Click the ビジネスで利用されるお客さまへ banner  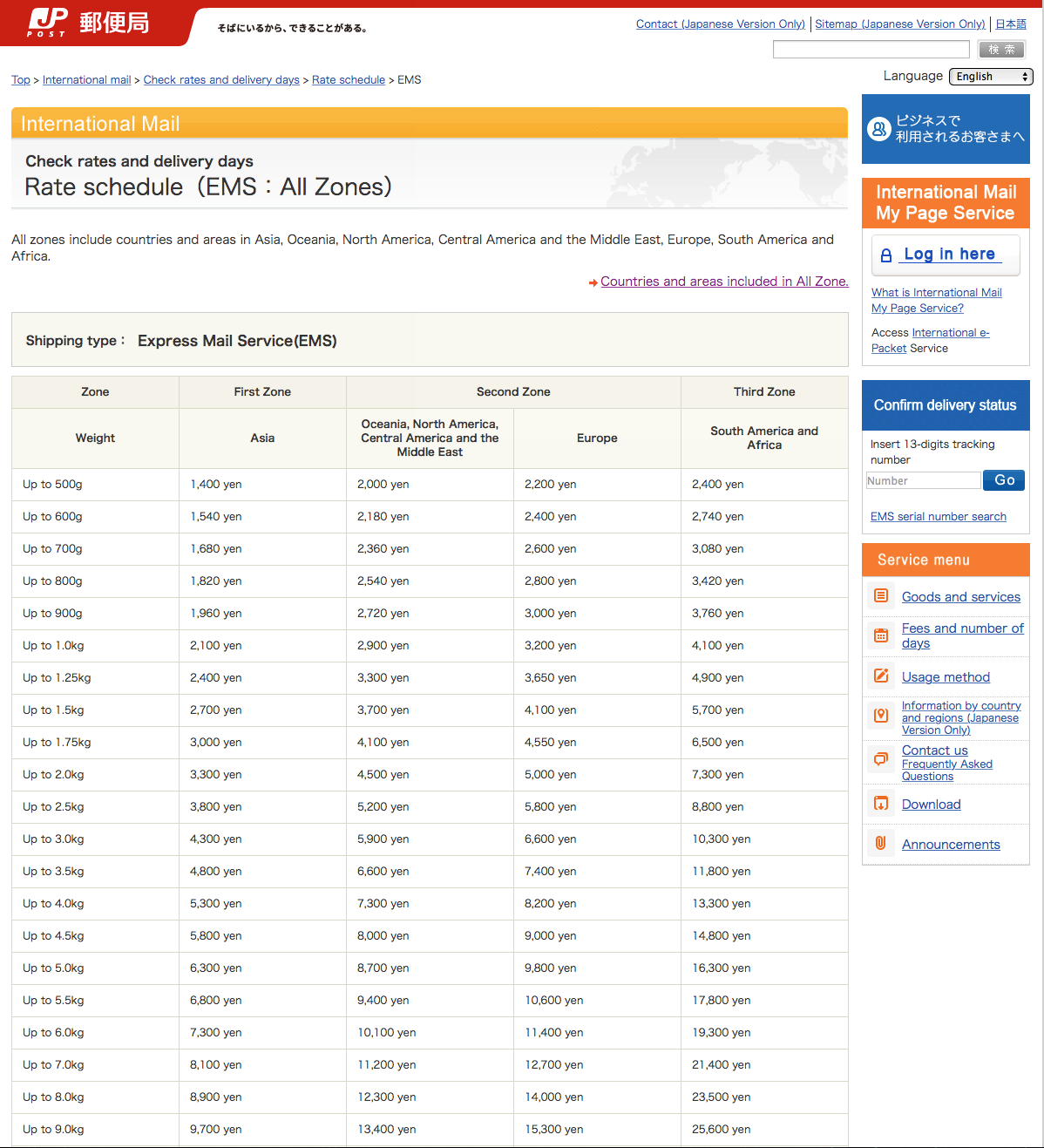click(946, 129)
